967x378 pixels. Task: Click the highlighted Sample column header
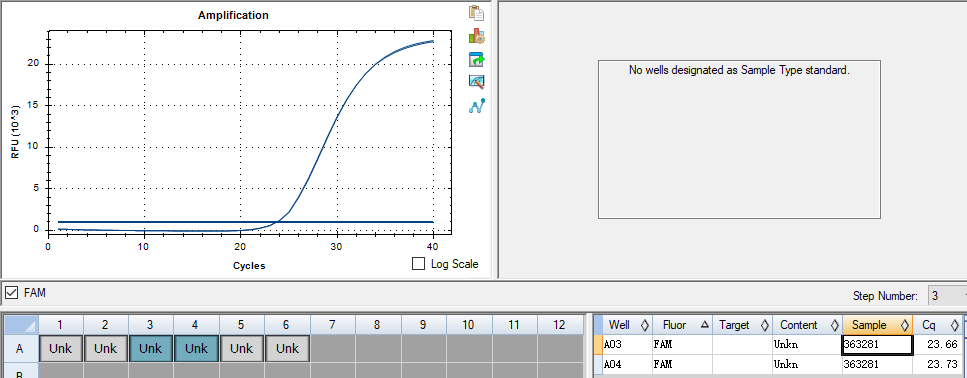pyautogui.click(x=878, y=324)
